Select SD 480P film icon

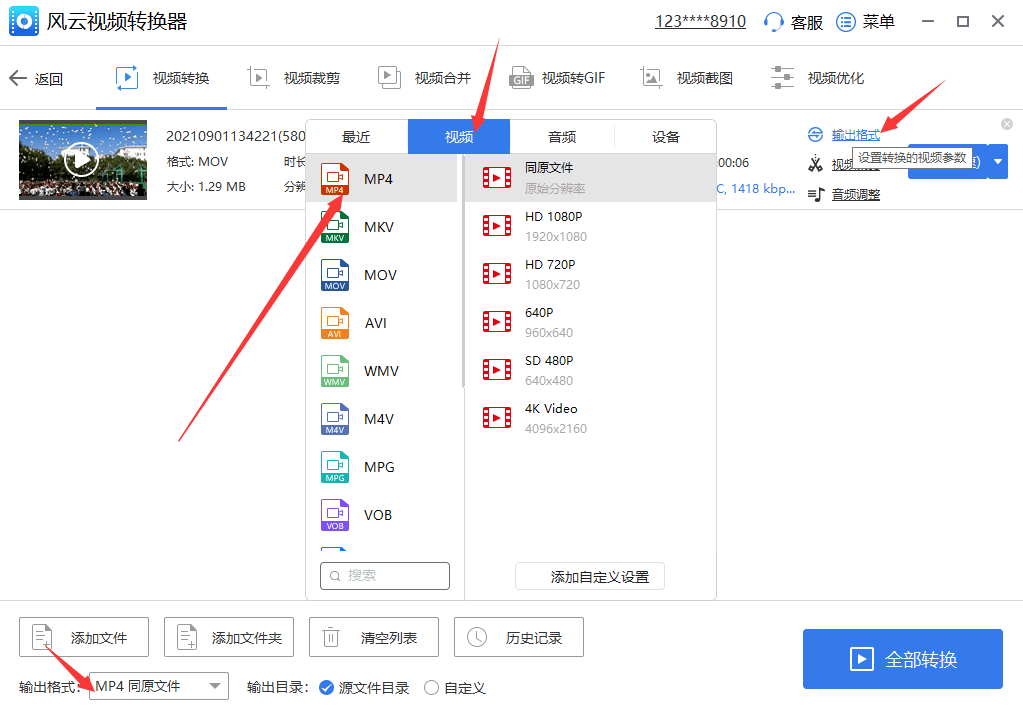496,369
